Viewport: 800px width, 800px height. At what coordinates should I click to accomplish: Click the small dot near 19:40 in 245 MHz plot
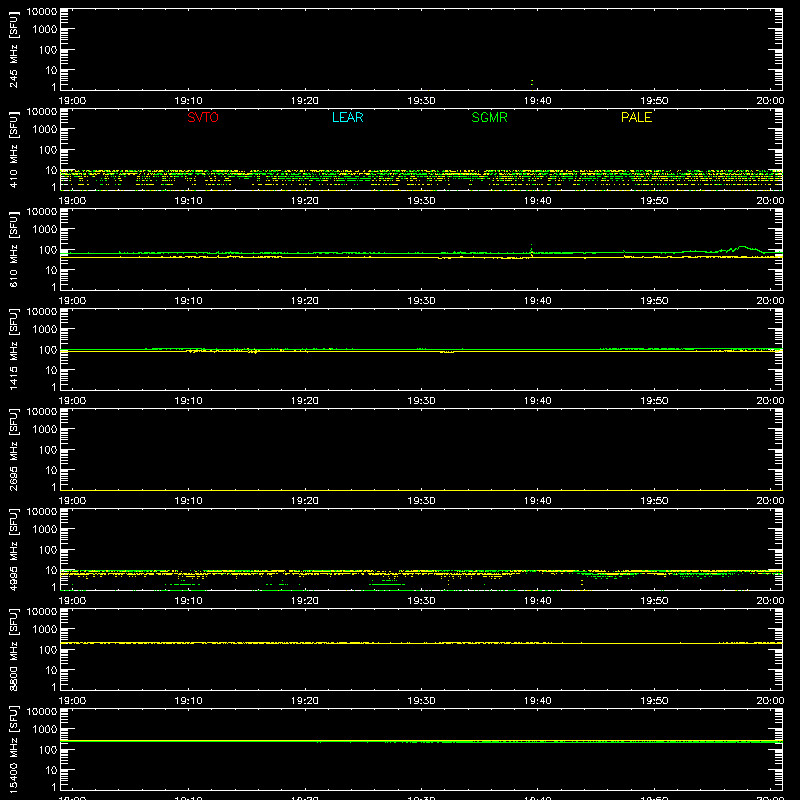point(532,82)
